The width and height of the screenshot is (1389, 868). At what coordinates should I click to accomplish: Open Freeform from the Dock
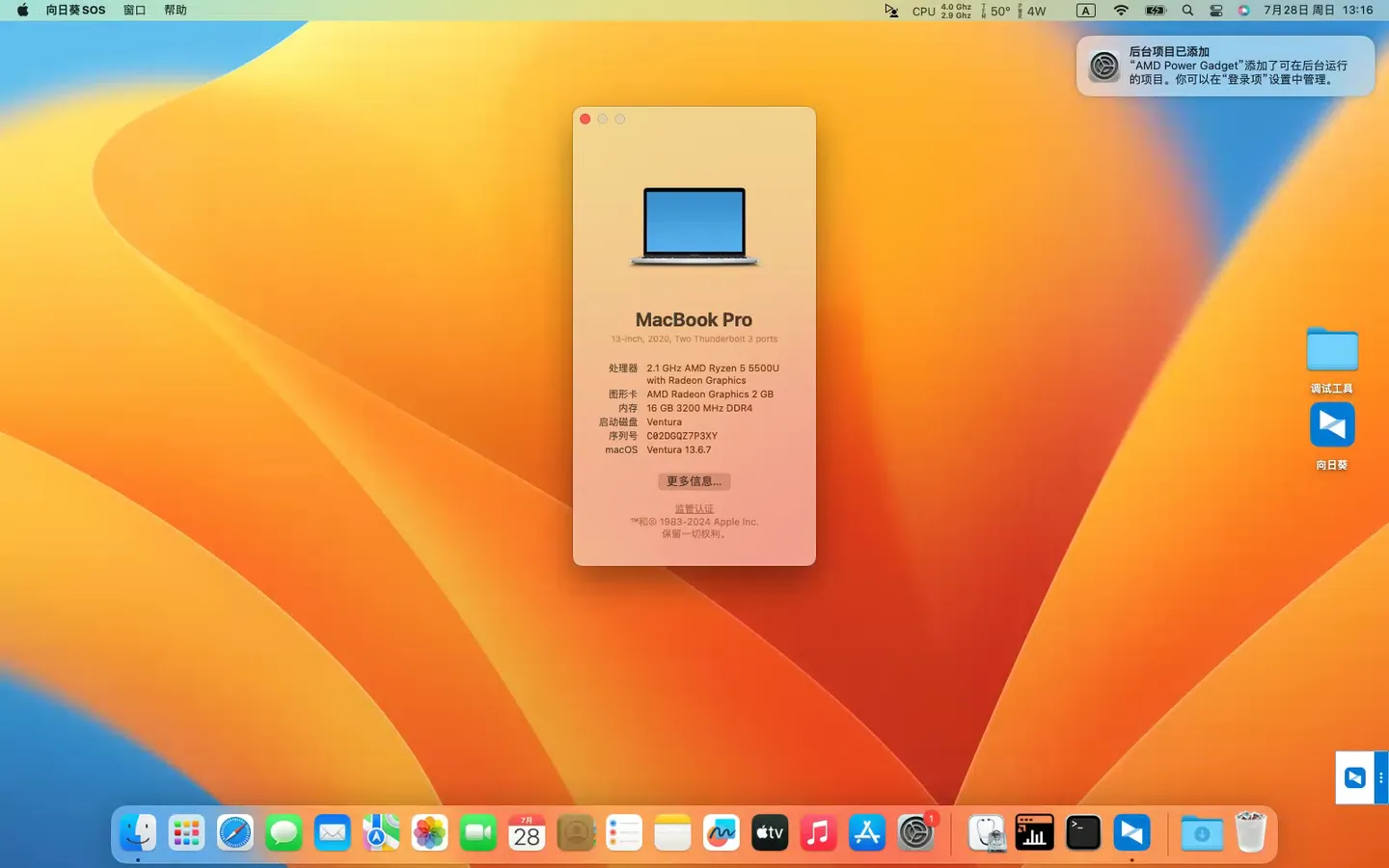tap(722, 832)
